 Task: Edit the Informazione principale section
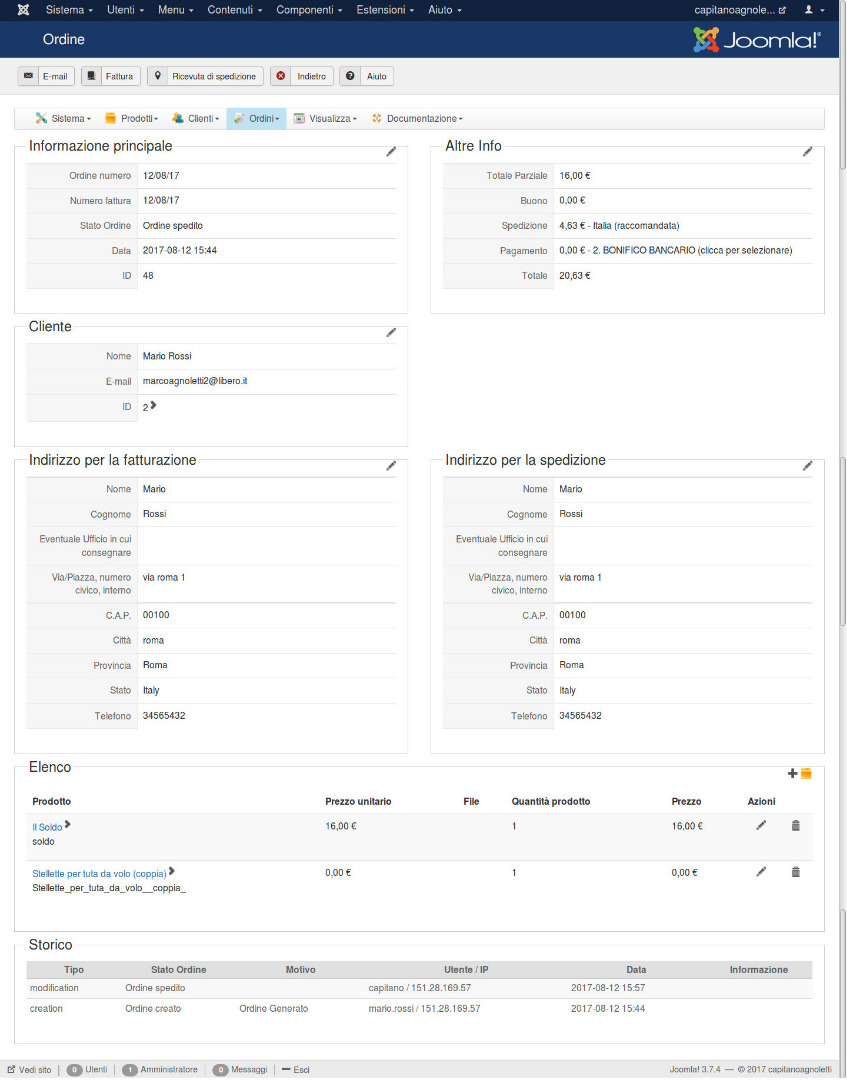[391, 152]
